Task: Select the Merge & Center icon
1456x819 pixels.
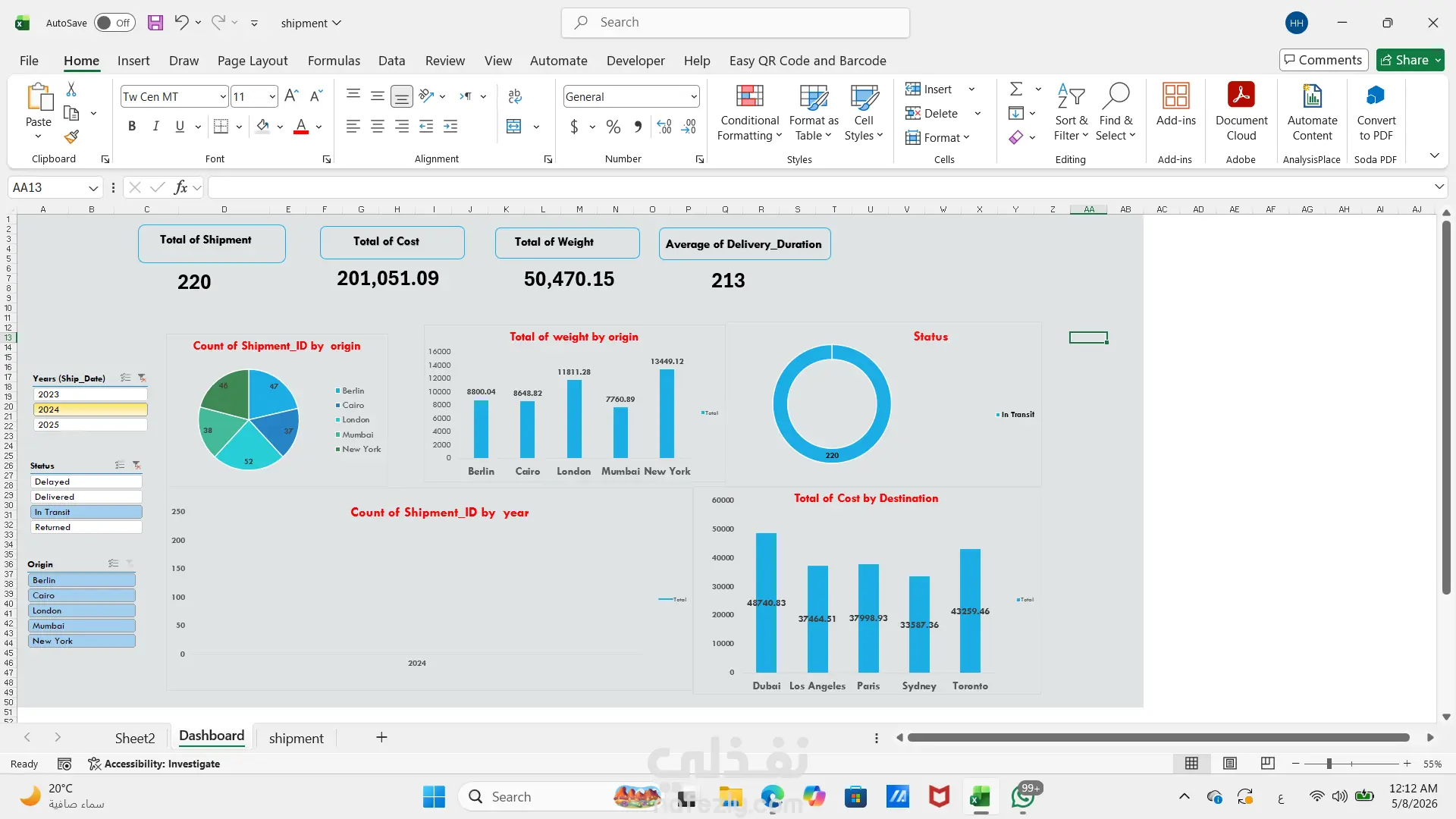Action: click(x=514, y=127)
